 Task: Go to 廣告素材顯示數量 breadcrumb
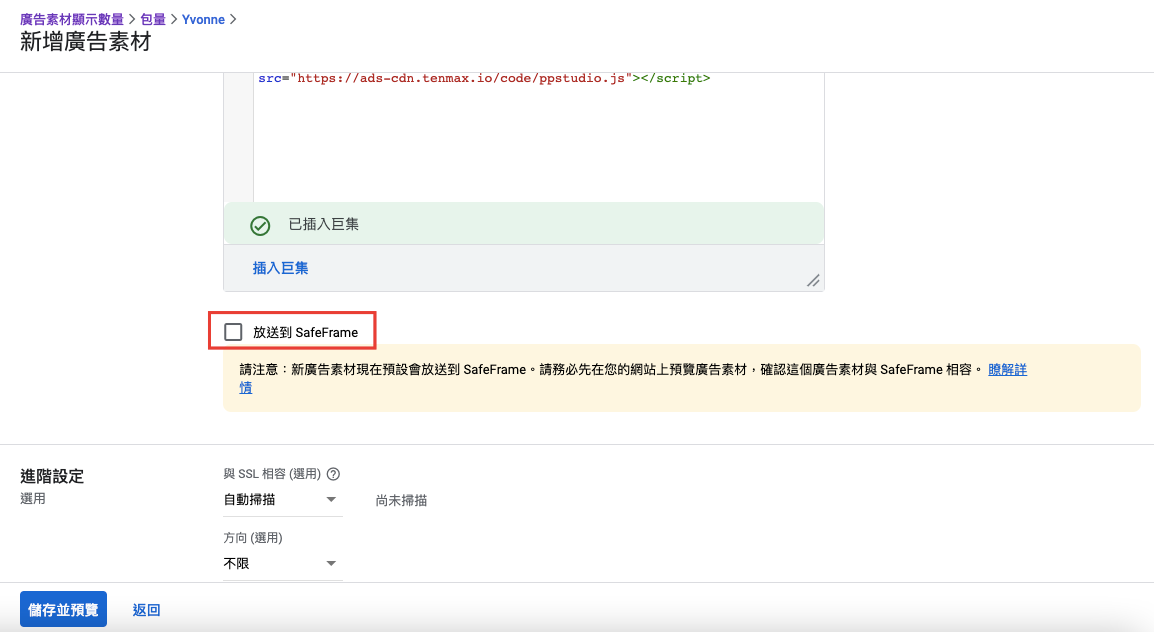[72, 19]
